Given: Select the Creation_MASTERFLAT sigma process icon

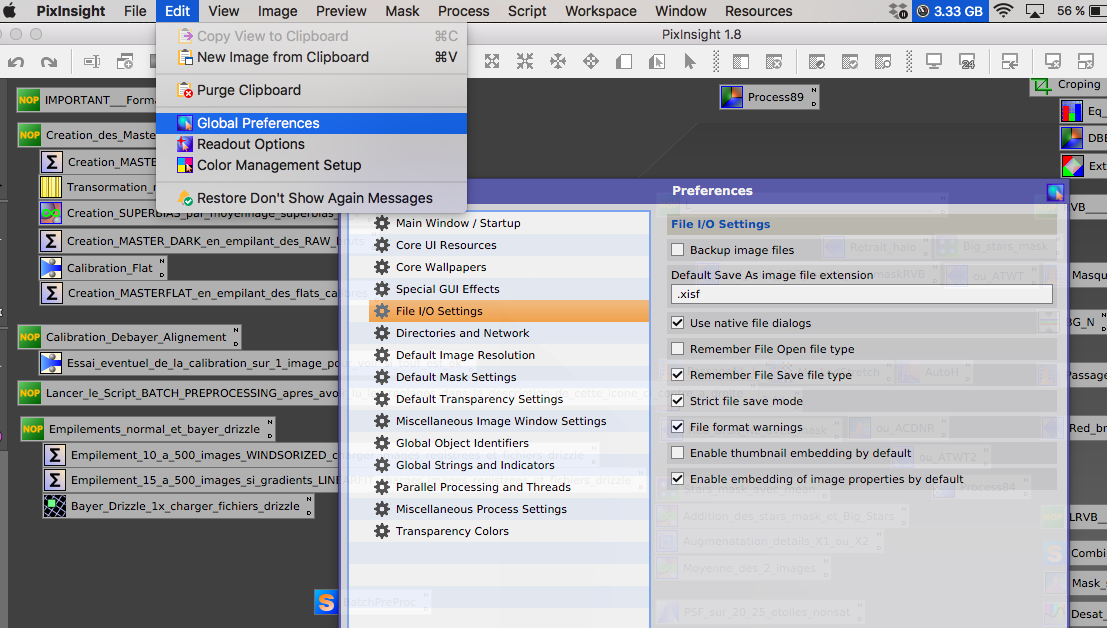Looking at the screenshot, I should [51, 293].
